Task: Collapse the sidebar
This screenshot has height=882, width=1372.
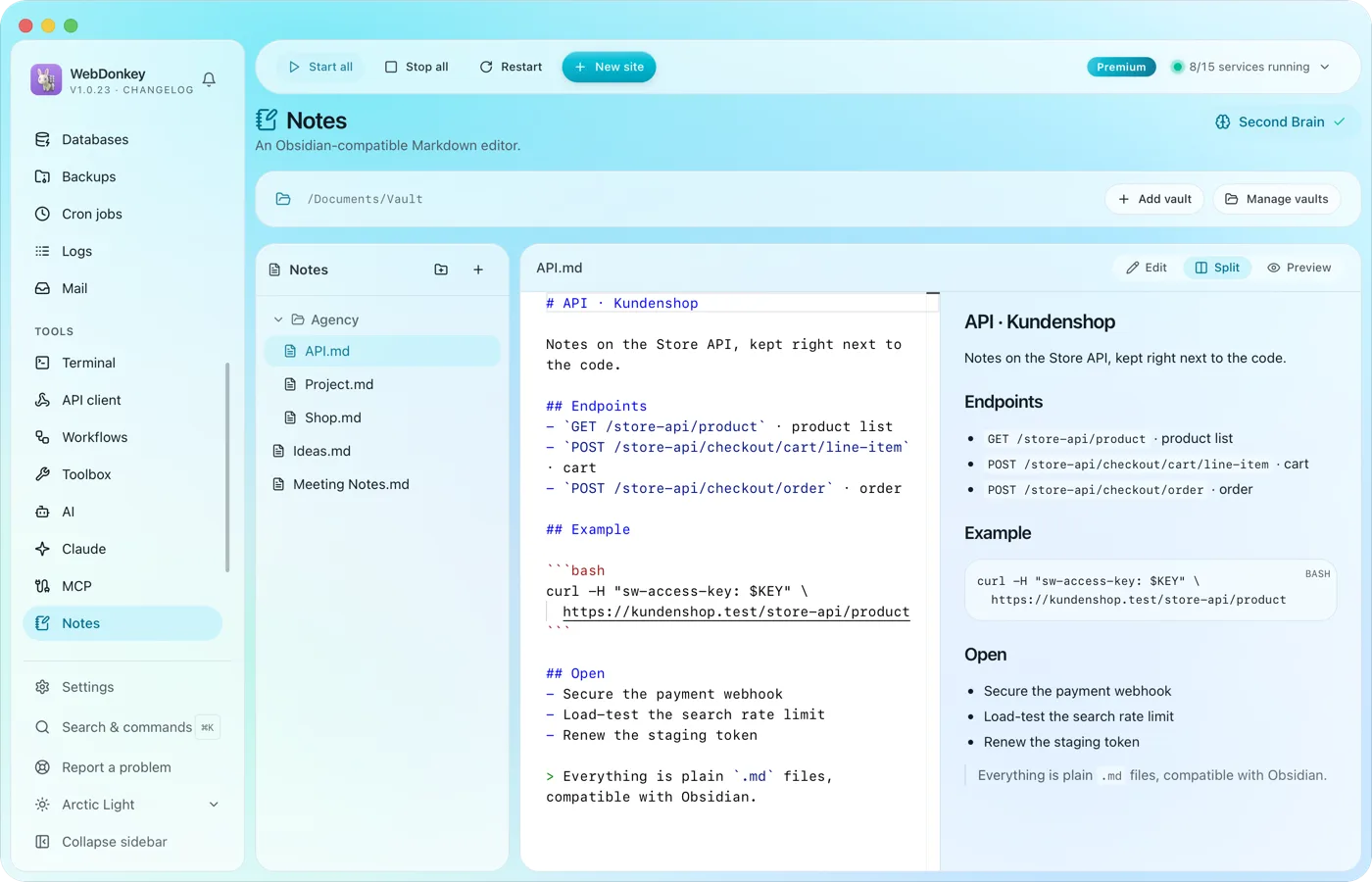Action: coord(126,842)
